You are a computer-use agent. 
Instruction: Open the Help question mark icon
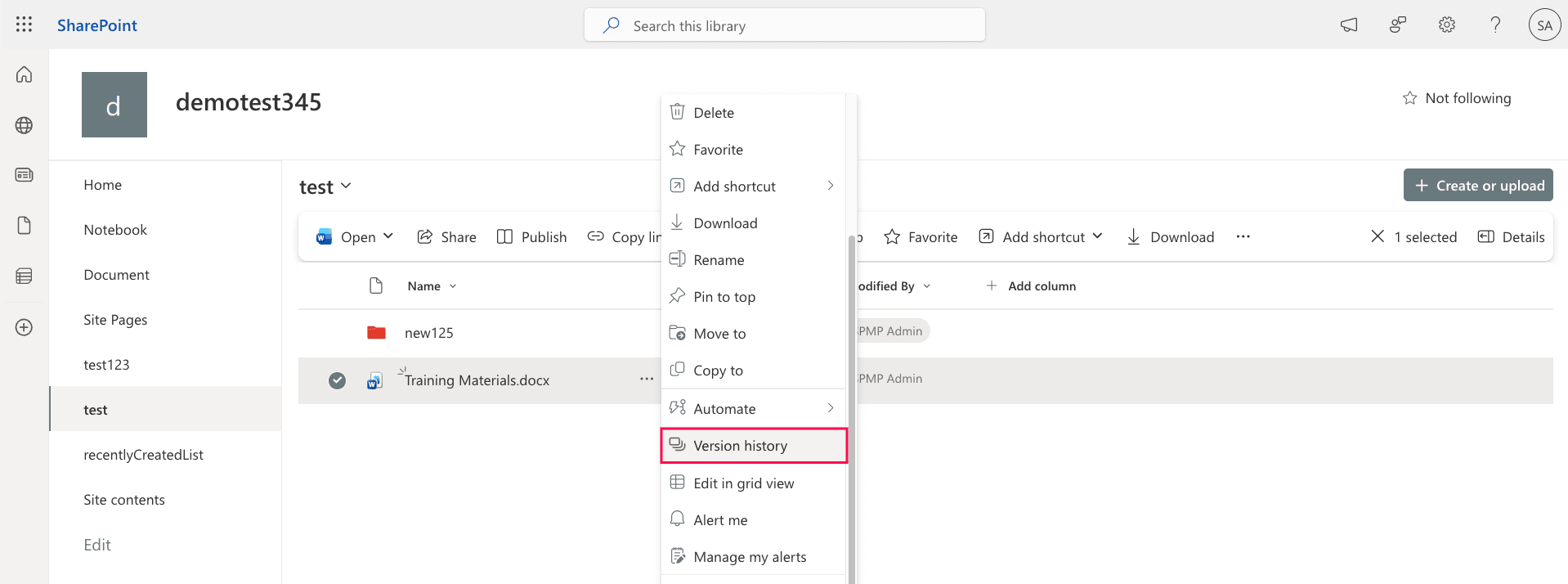[1495, 25]
